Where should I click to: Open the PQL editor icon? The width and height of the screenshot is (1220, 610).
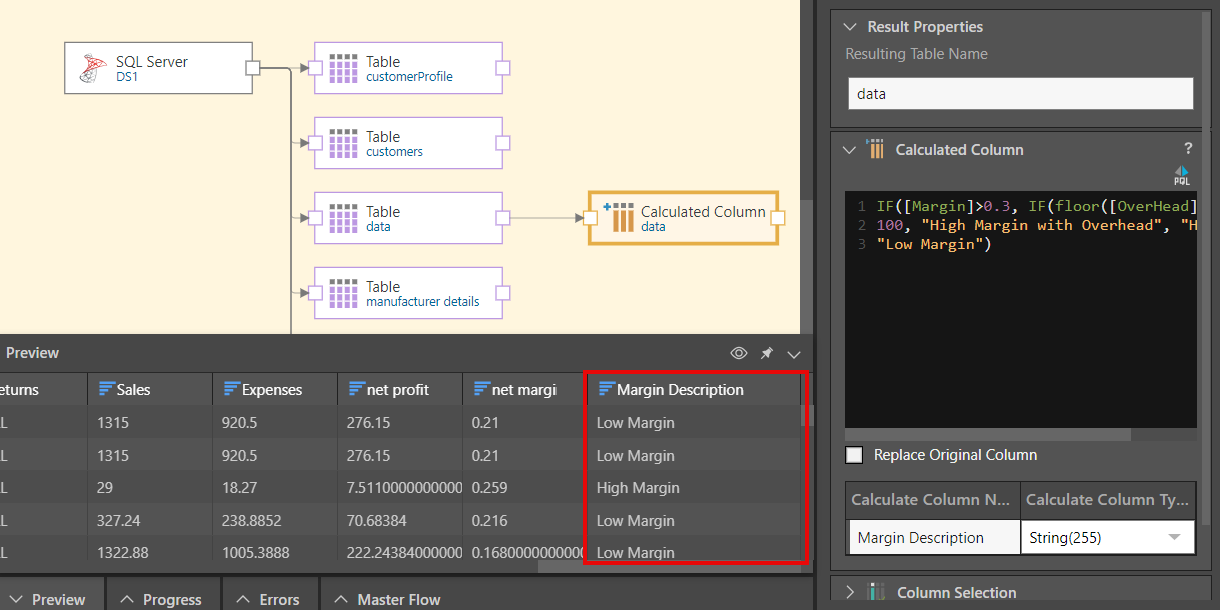point(1181,176)
